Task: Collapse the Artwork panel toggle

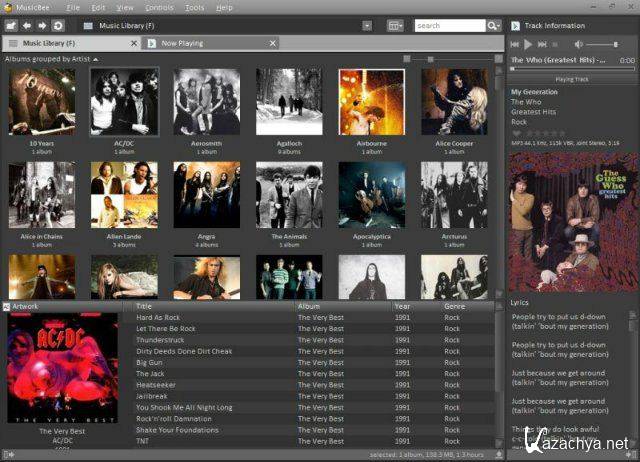Action: (x=6, y=306)
